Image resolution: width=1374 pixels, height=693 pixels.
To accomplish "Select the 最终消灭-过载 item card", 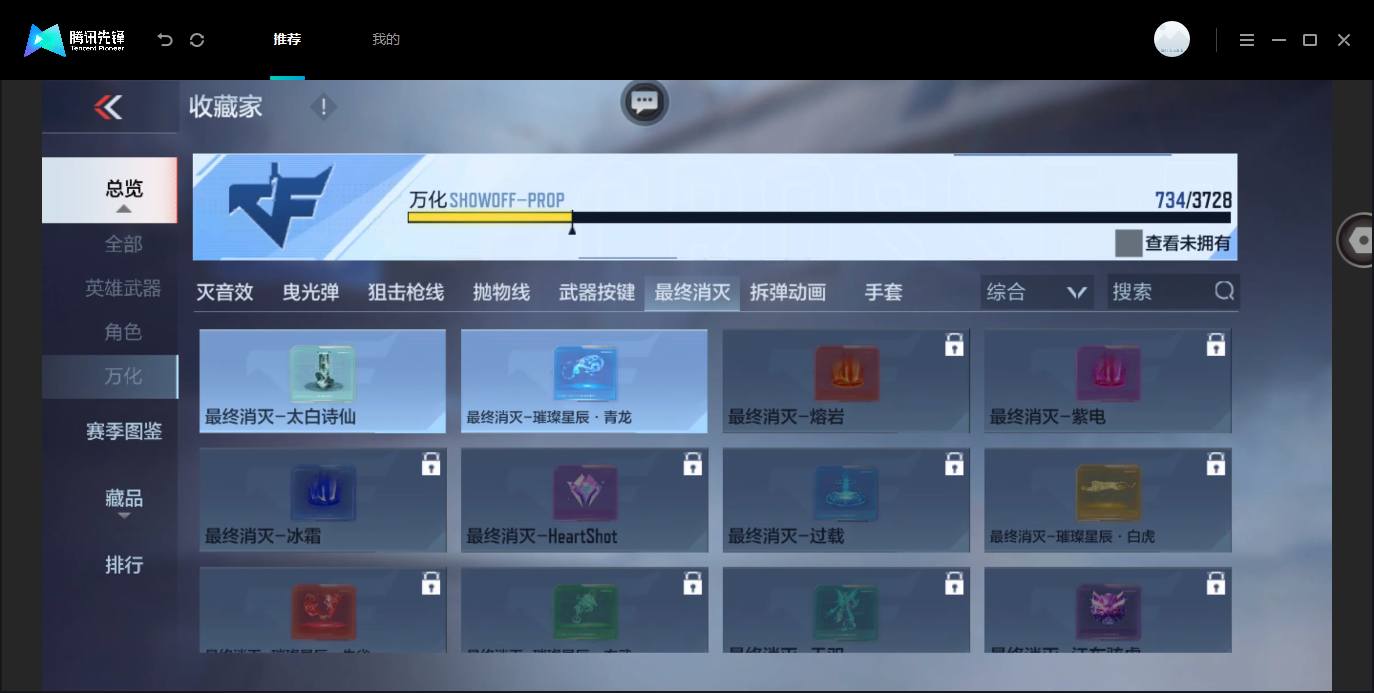I will coord(846,500).
